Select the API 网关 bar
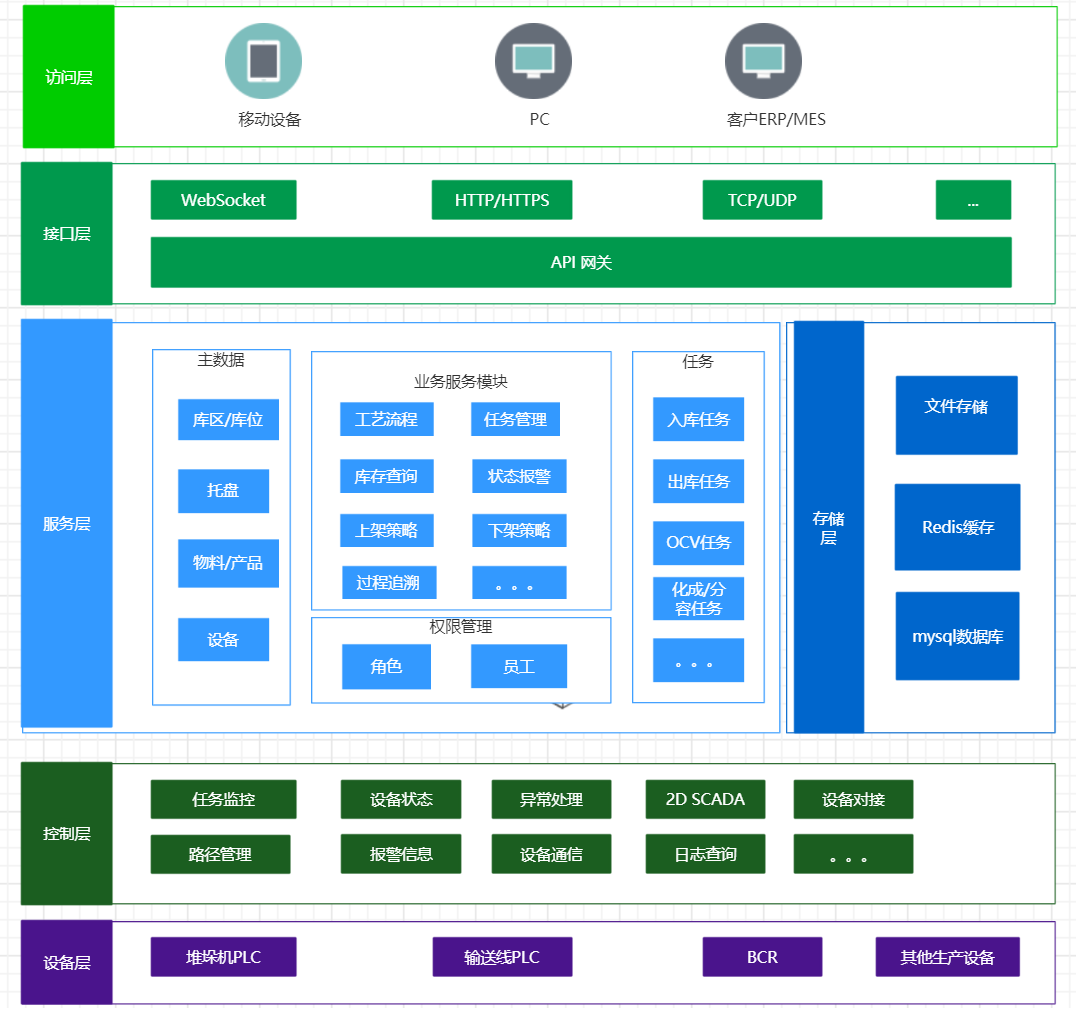 581,262
